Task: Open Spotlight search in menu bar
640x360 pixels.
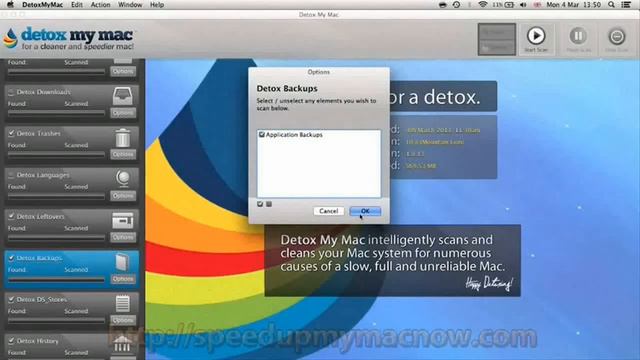Action: click(x=611, y=5)
